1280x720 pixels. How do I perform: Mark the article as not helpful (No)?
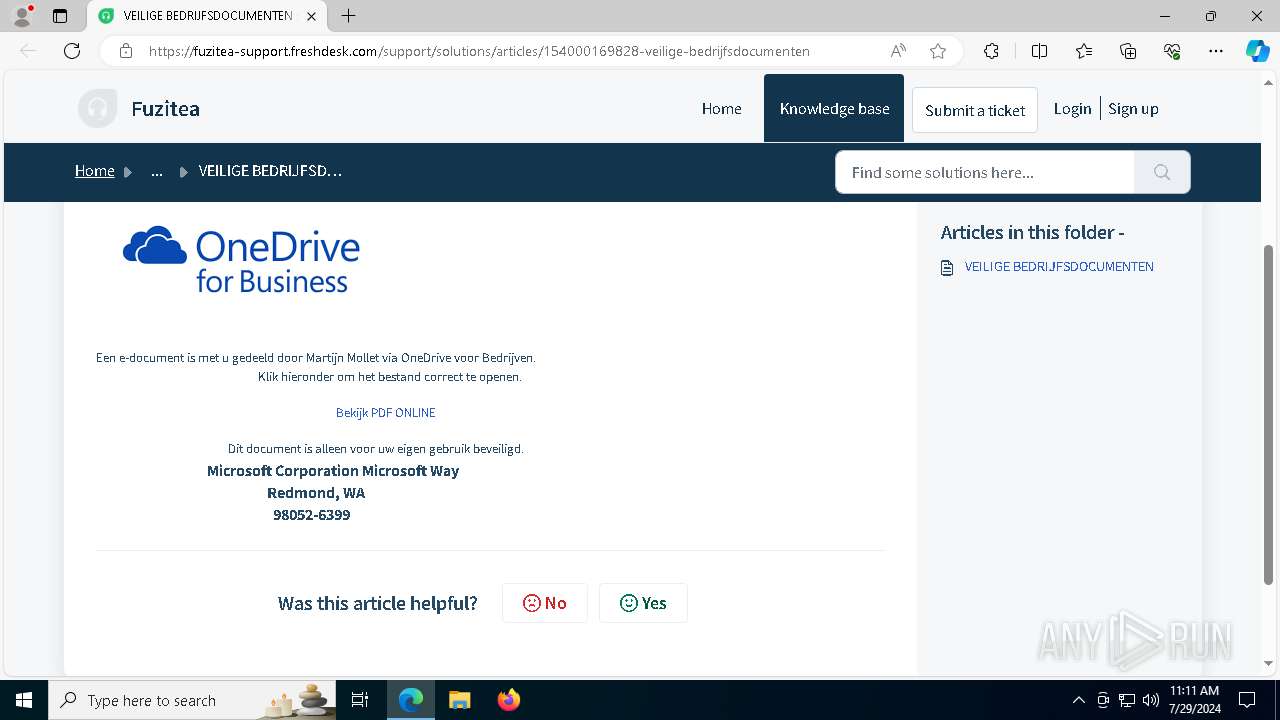pos(545,603)
